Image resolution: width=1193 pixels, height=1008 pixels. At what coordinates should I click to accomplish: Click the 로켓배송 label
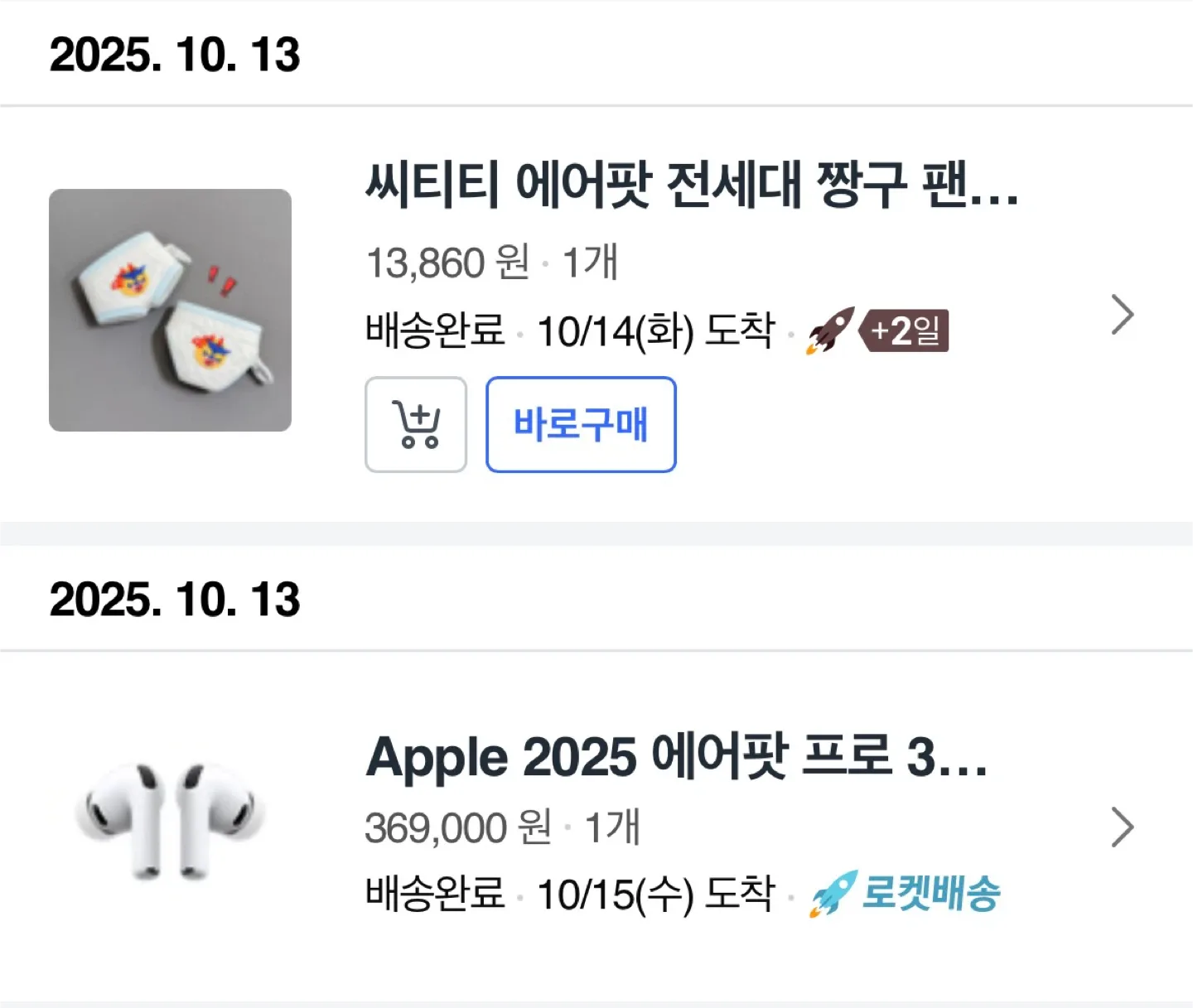(x=931, y=893)
